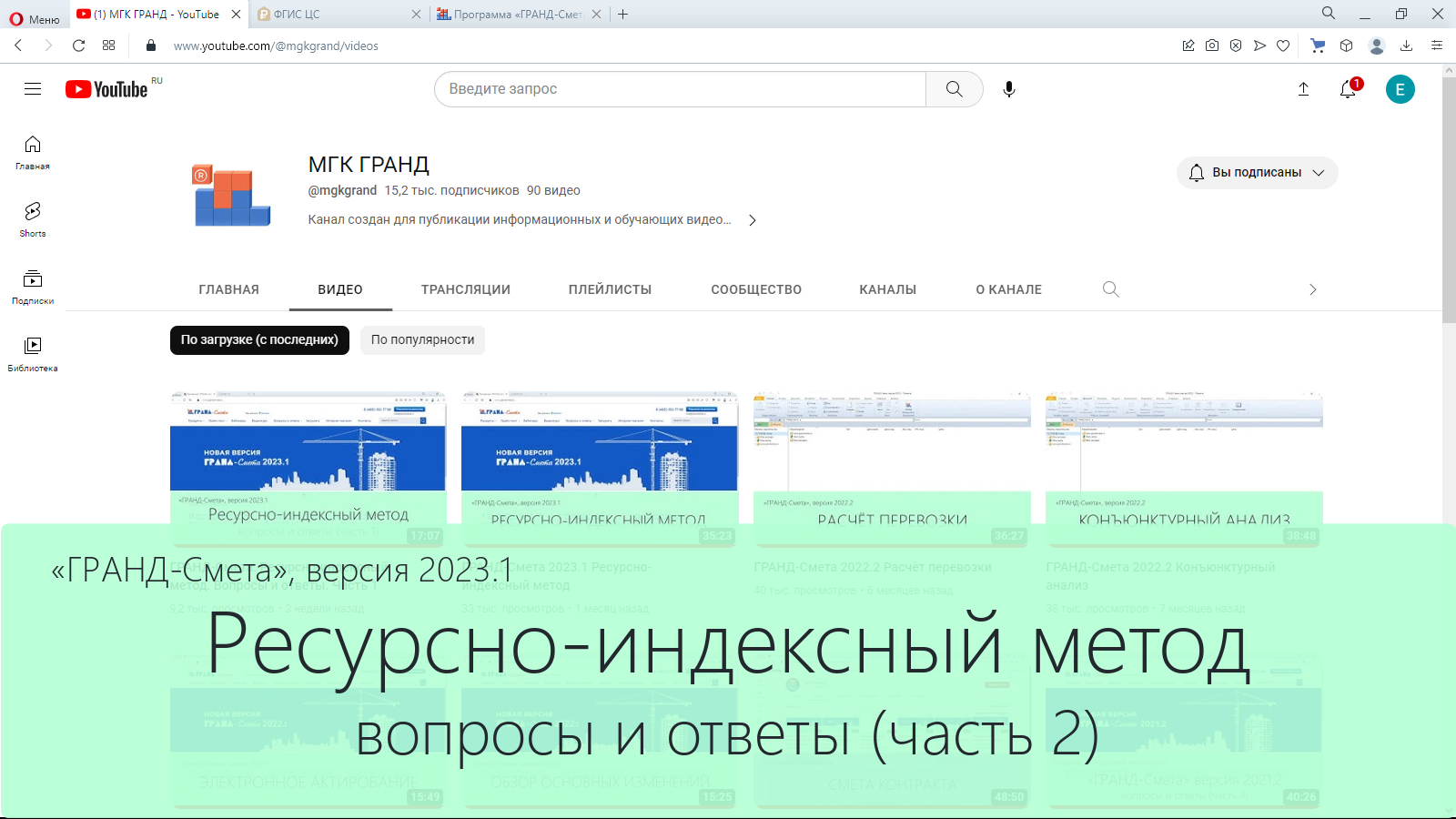1456x819 pixels.
Task: Open the Opera easy setup icon
Action: coord(1437,45)
